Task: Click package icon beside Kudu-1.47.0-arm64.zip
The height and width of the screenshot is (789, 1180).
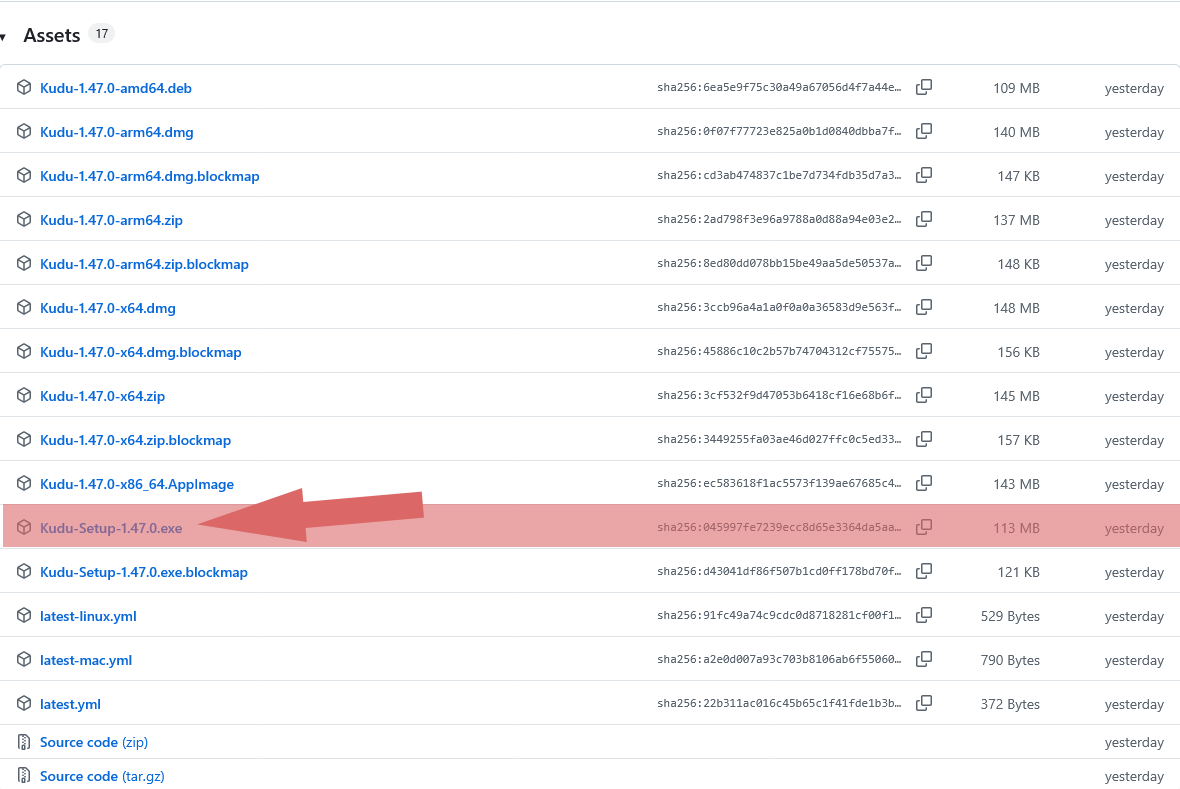Action: pos(24,219)
